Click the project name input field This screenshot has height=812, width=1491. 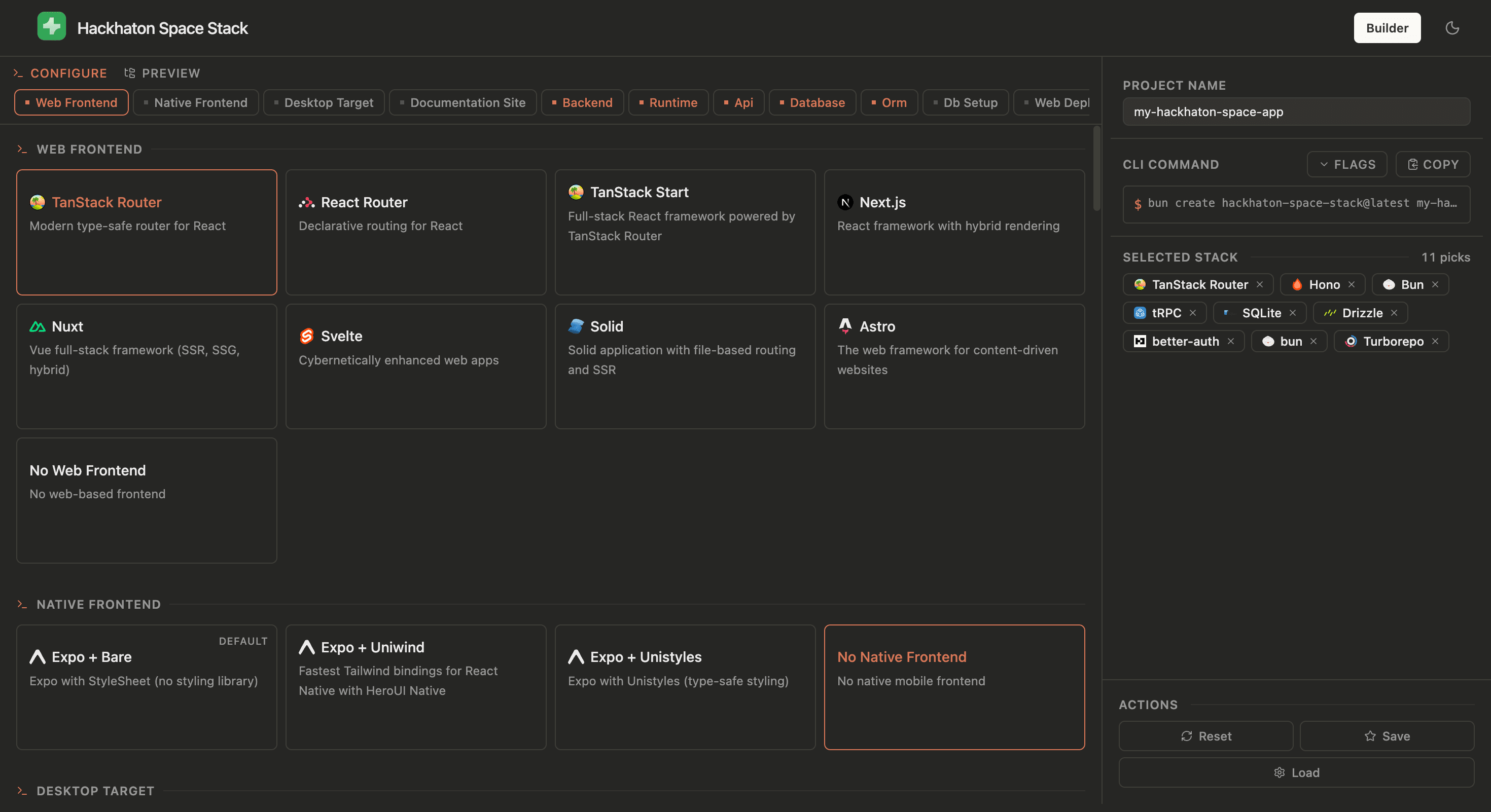[x=1296, y=112]
